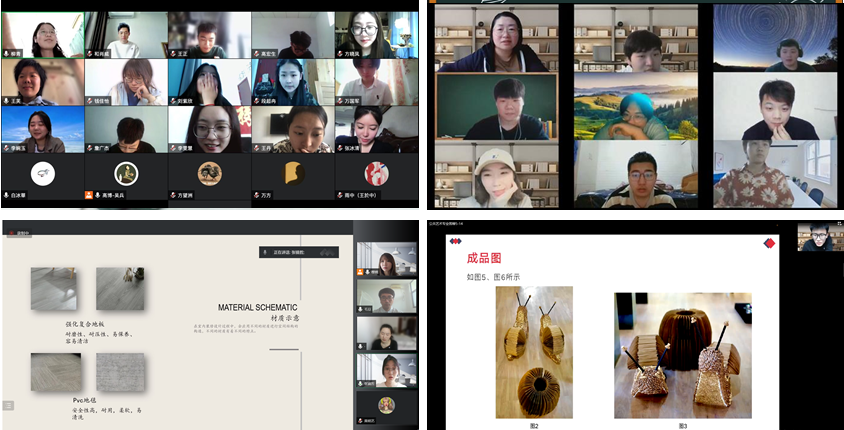Select the participant tile with starry sky background
The image size is (844, 430).
click(775, 38)
